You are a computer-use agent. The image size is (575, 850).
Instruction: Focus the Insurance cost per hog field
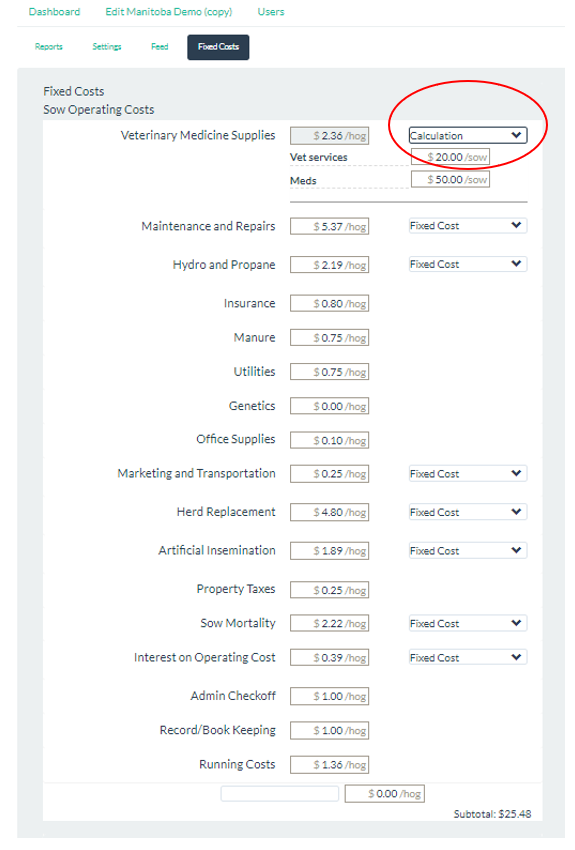tap(330, 304)
